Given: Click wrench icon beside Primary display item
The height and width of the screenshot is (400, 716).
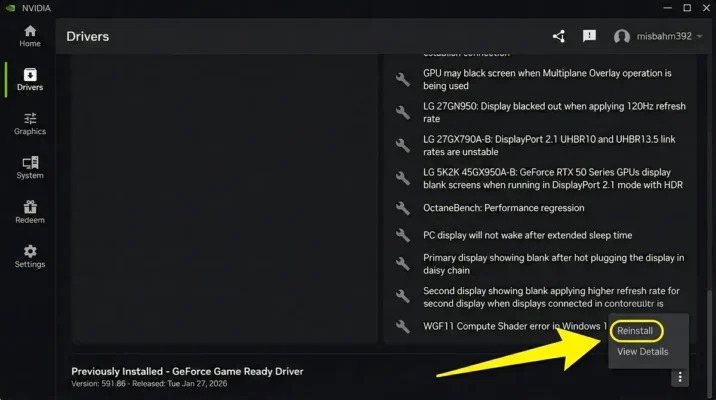Looking at the screenshot, I should pos(402,263).
